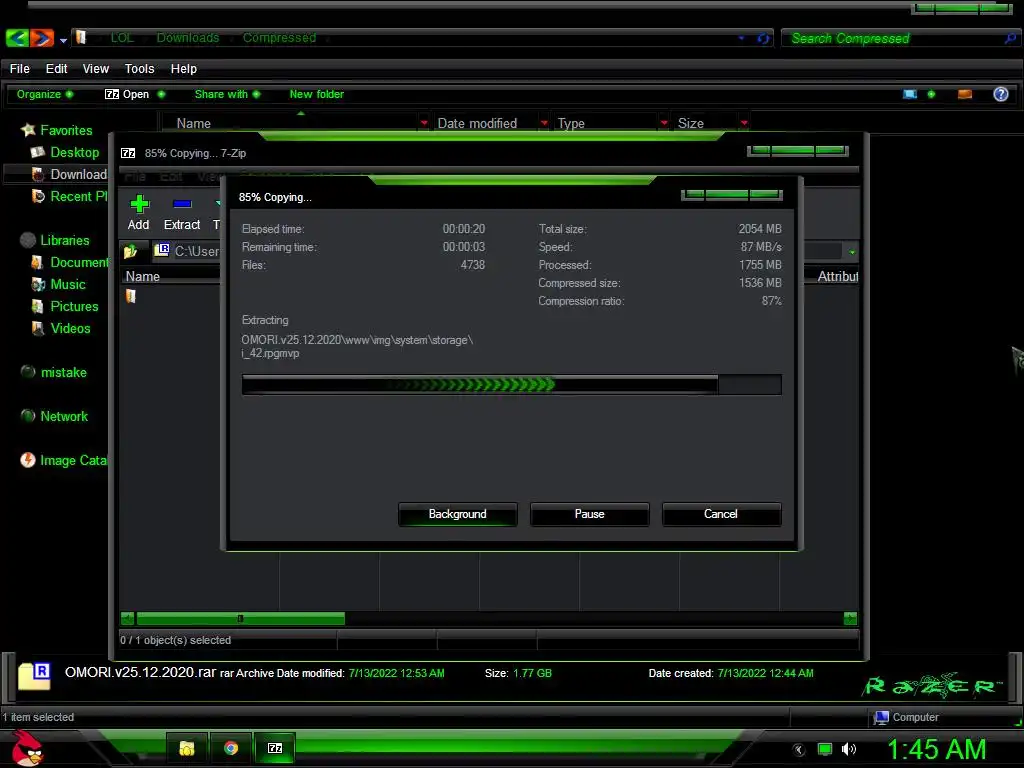Click Image Catalog entry in sidebar
Screen dimensions: 1024x768
point(73,460)
